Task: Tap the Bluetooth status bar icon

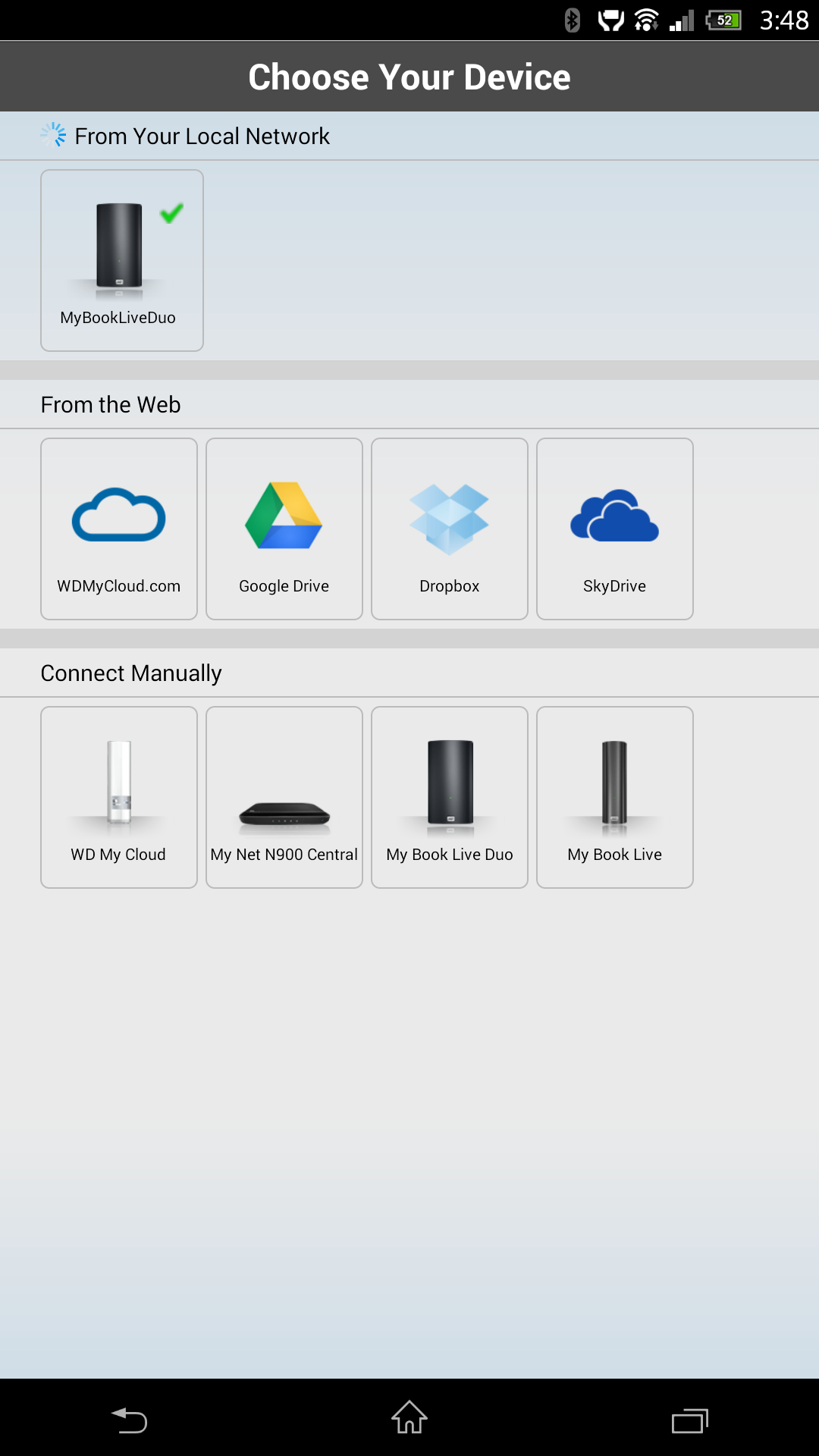Action: click(x=573, y=20)
